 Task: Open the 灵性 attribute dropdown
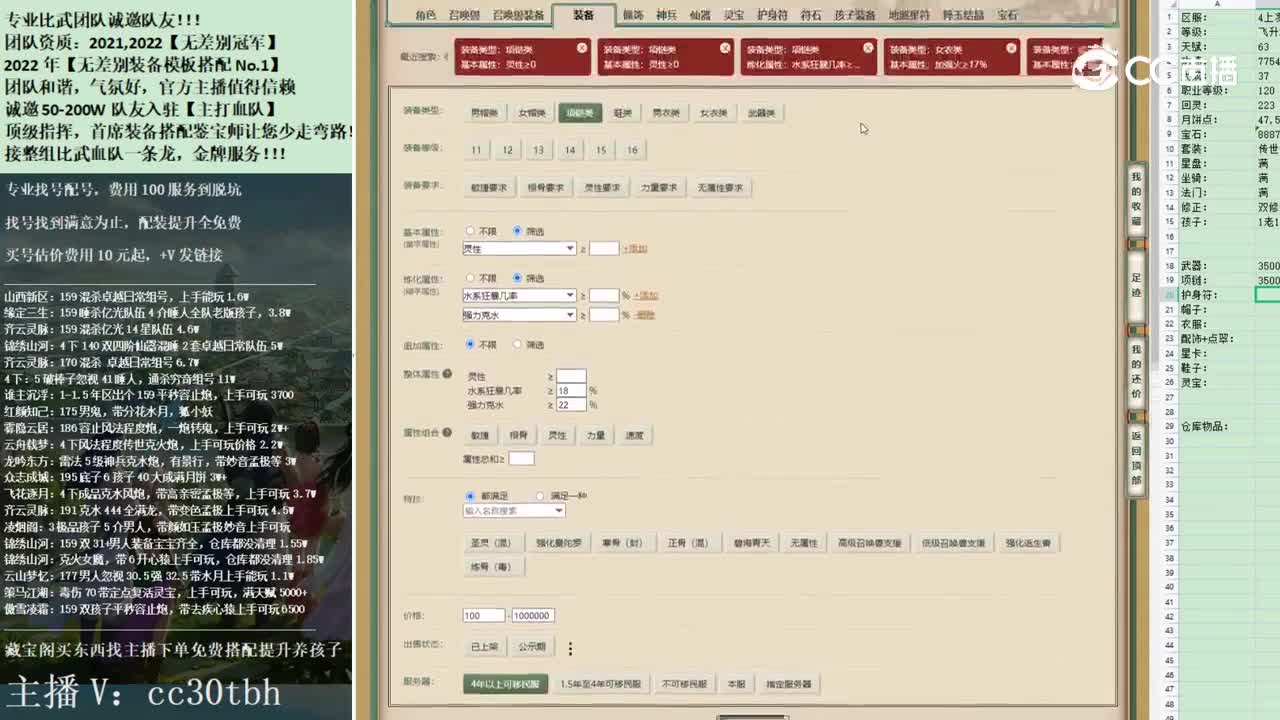pyautogui.click(x=520, y=248)
